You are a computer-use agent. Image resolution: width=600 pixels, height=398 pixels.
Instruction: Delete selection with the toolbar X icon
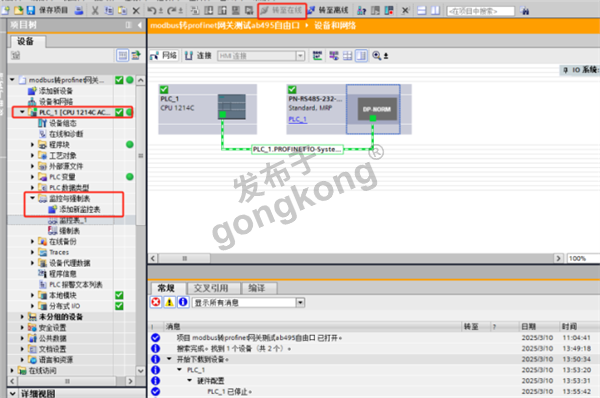point(136,10)
